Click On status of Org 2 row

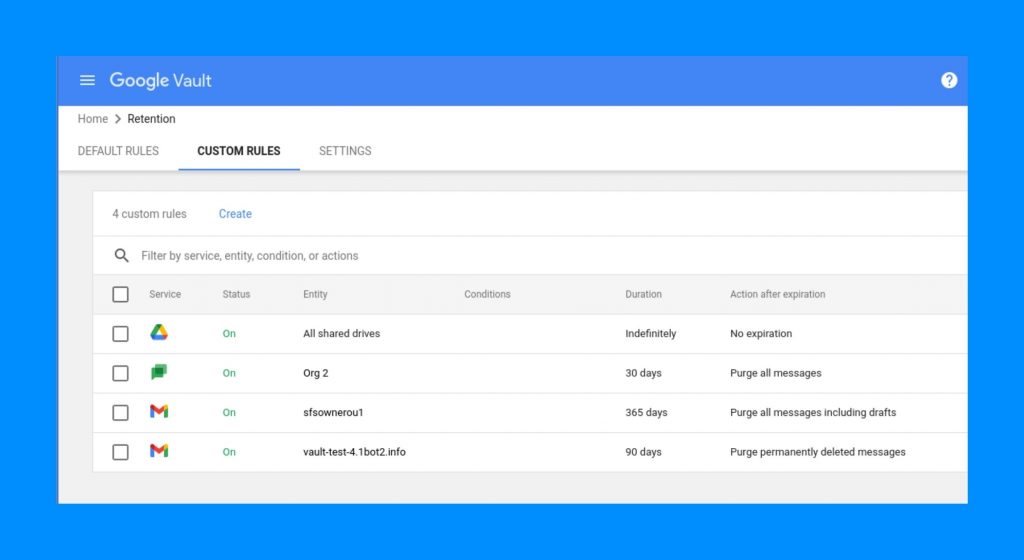click(x=229, y=373)
